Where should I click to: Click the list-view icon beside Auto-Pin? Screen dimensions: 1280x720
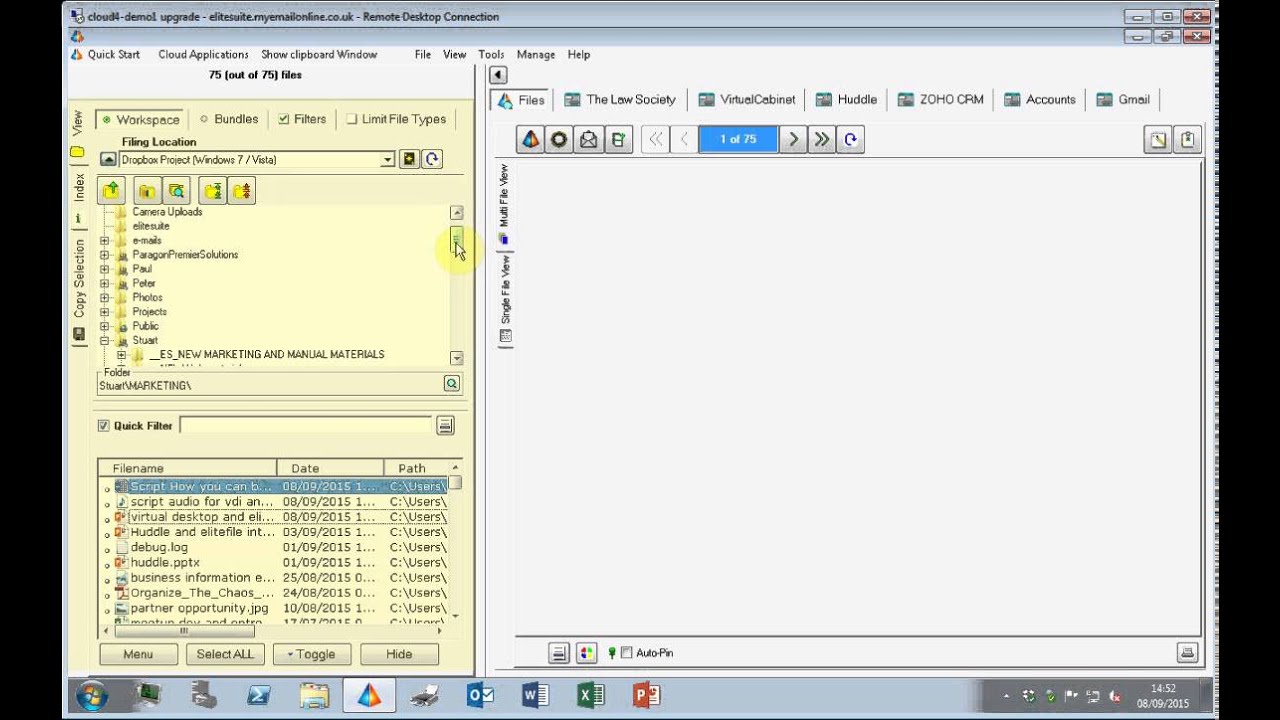point(559,653)
